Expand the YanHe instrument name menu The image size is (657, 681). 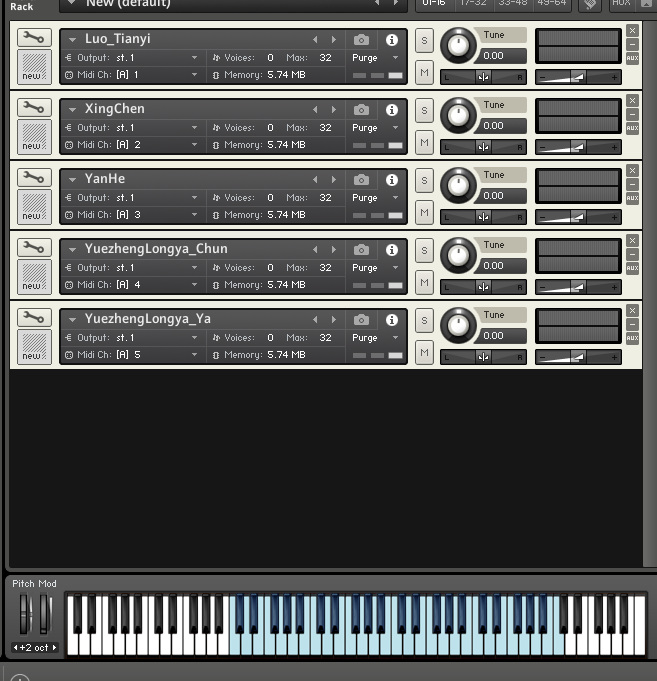click(73, 179)
